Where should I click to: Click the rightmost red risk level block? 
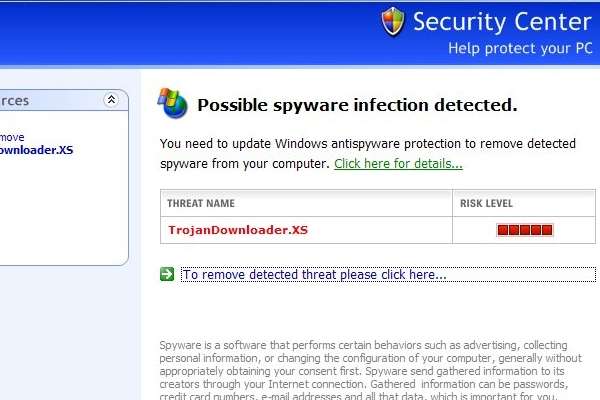point(547,231)
